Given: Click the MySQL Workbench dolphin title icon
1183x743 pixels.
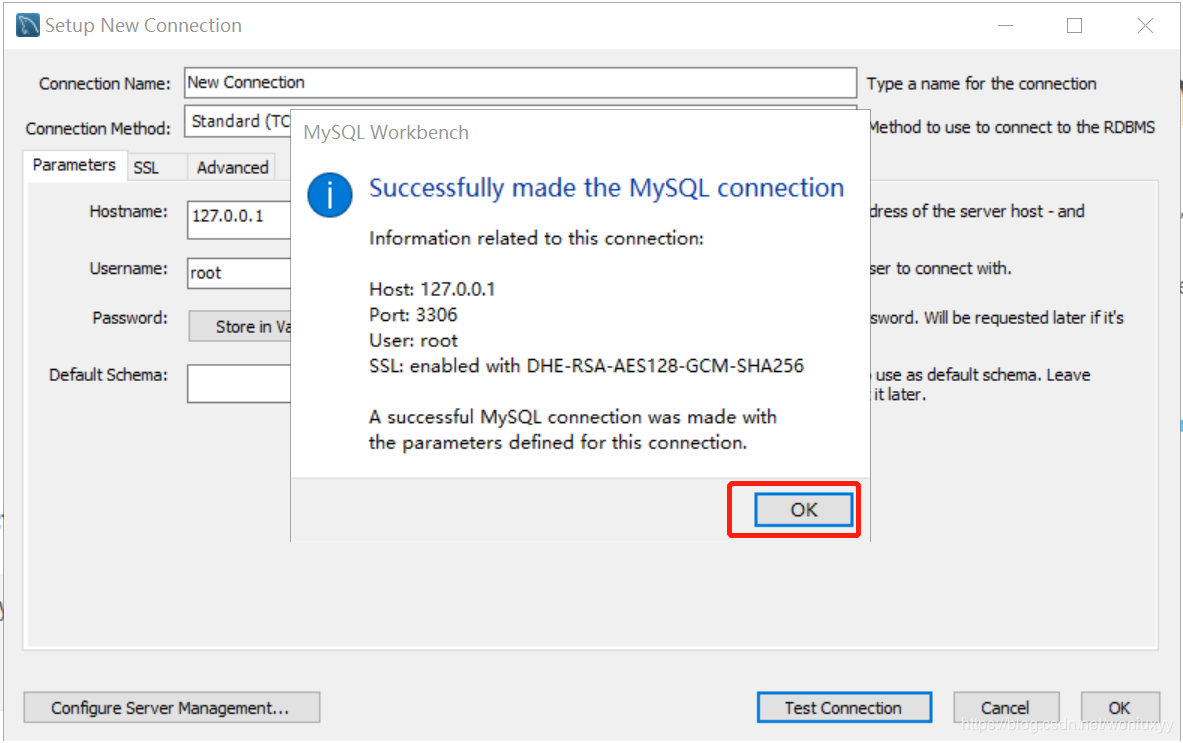Looking at the screenshot, I should [28, 25].
